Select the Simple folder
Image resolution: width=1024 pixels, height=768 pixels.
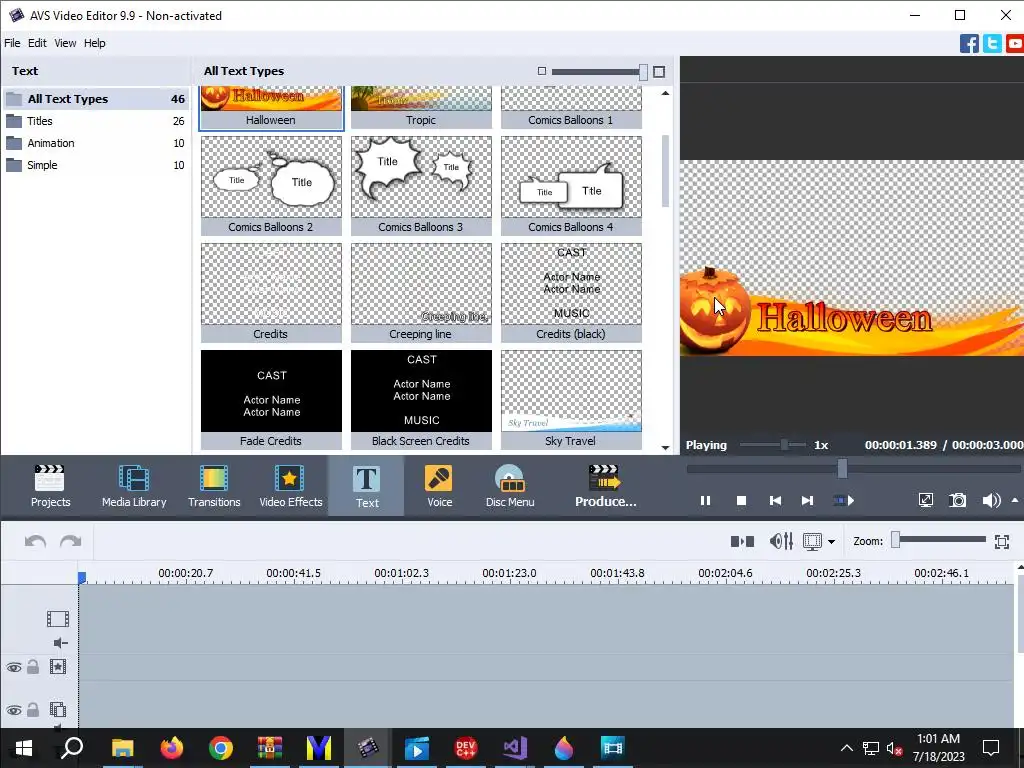point(96,165)
